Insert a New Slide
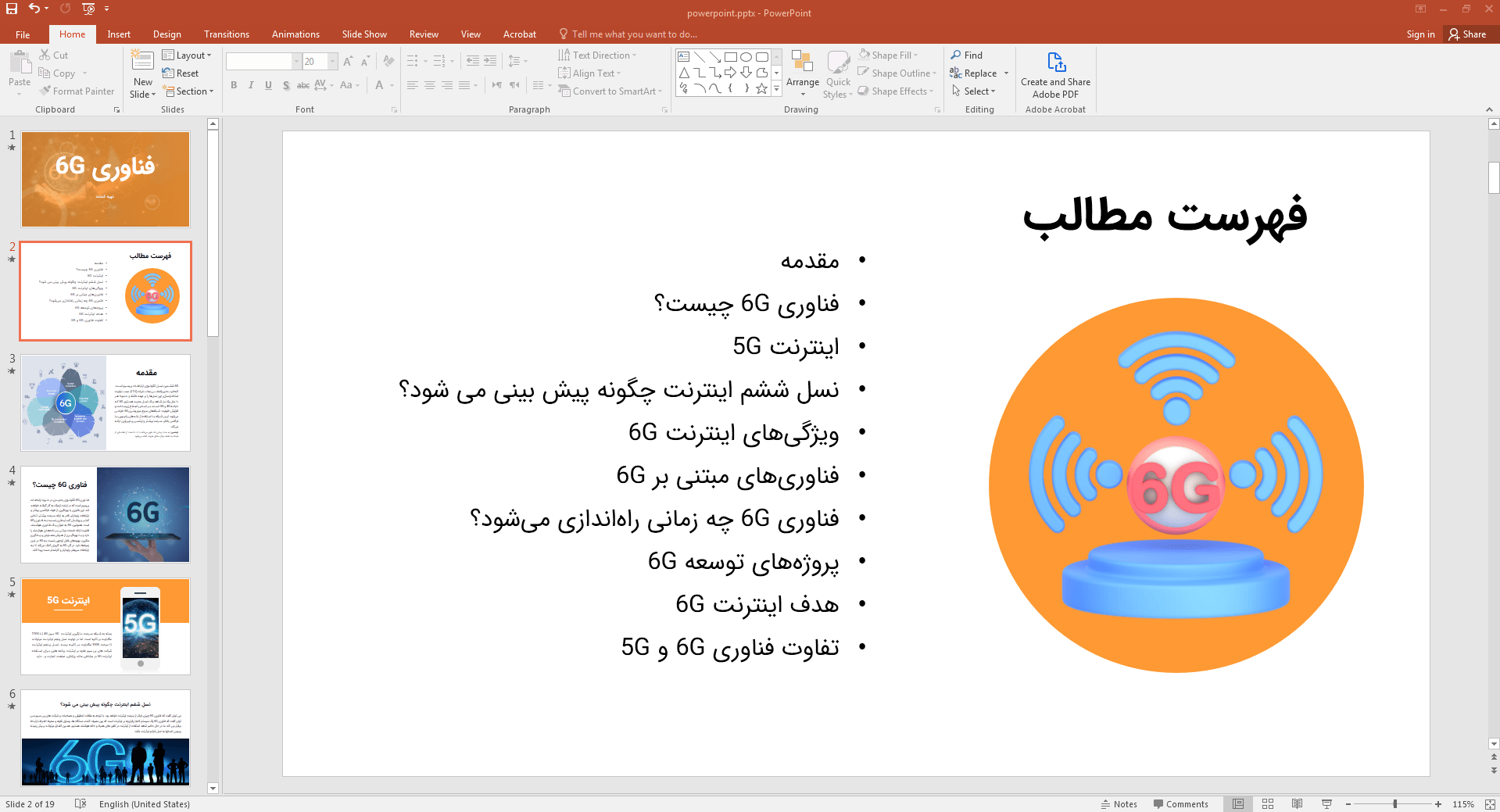 (143, 74)
